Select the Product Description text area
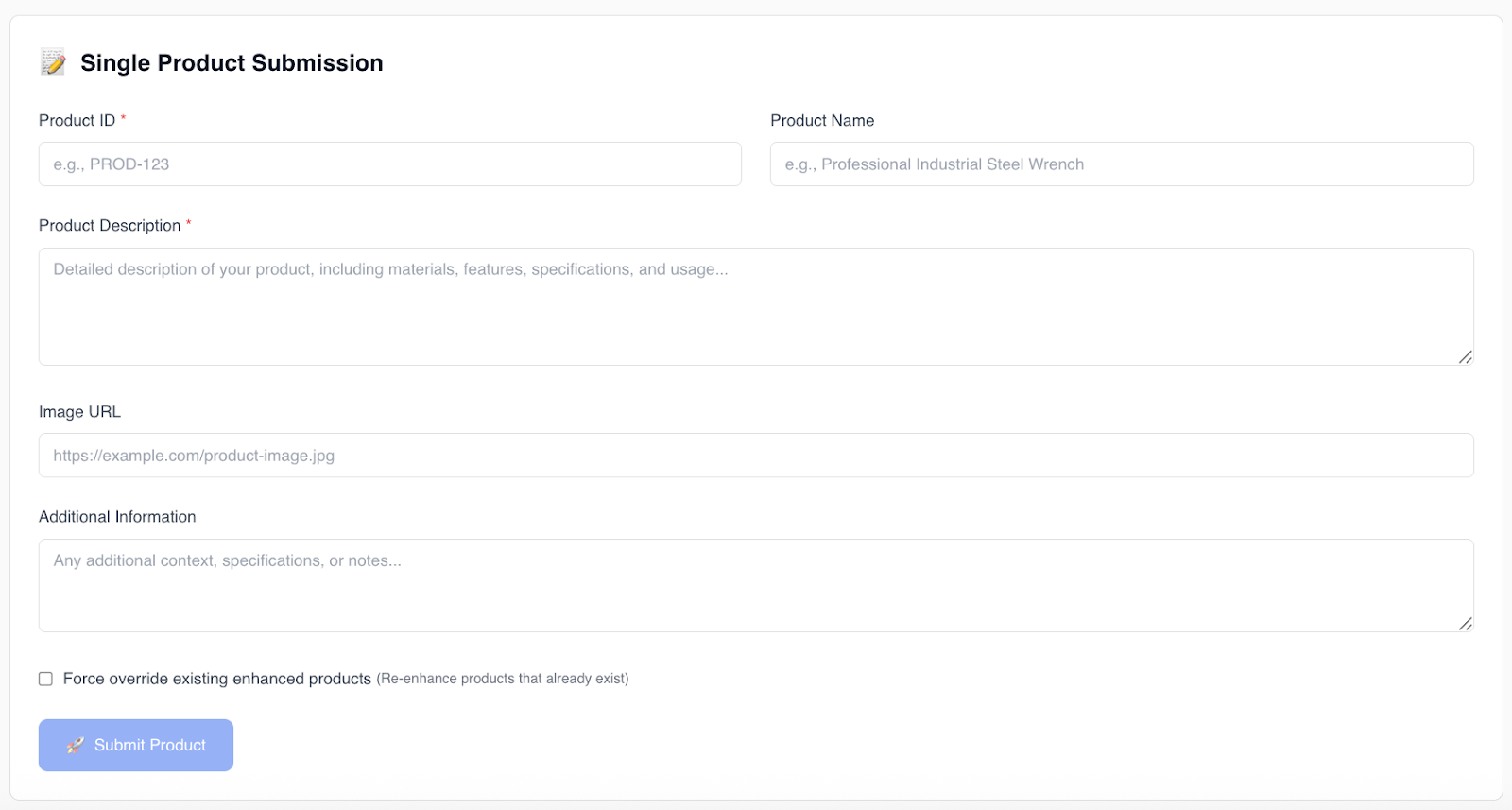 coord(755,306)
